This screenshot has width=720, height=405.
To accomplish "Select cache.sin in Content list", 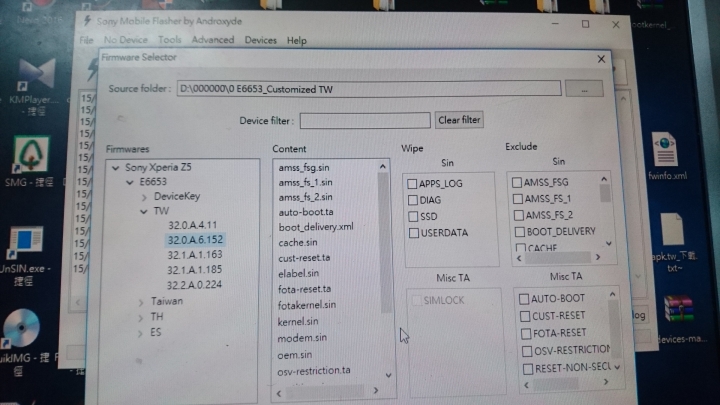I will tap(298, 242).
